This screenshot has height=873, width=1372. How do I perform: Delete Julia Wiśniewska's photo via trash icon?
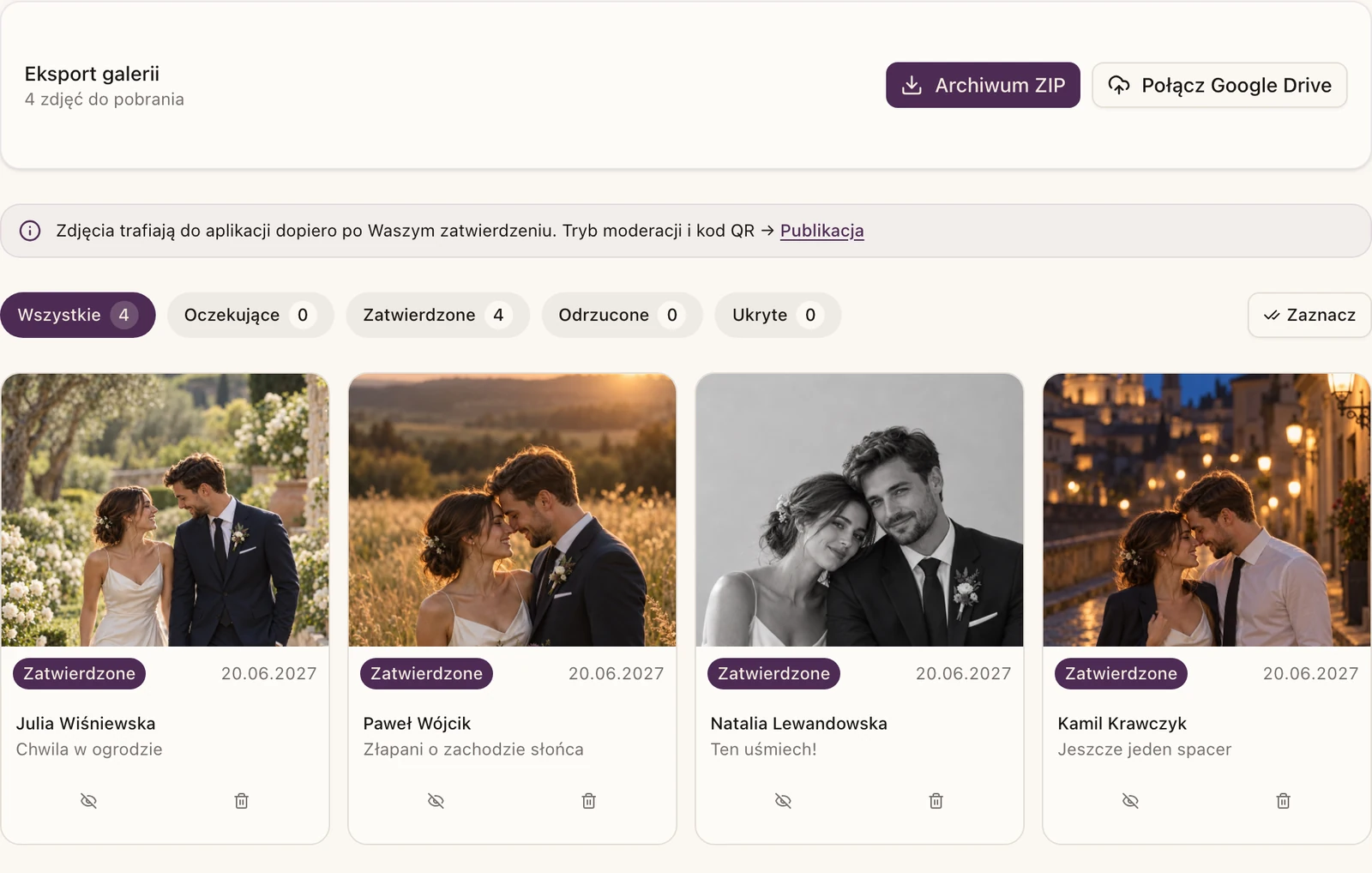(242, 801)
